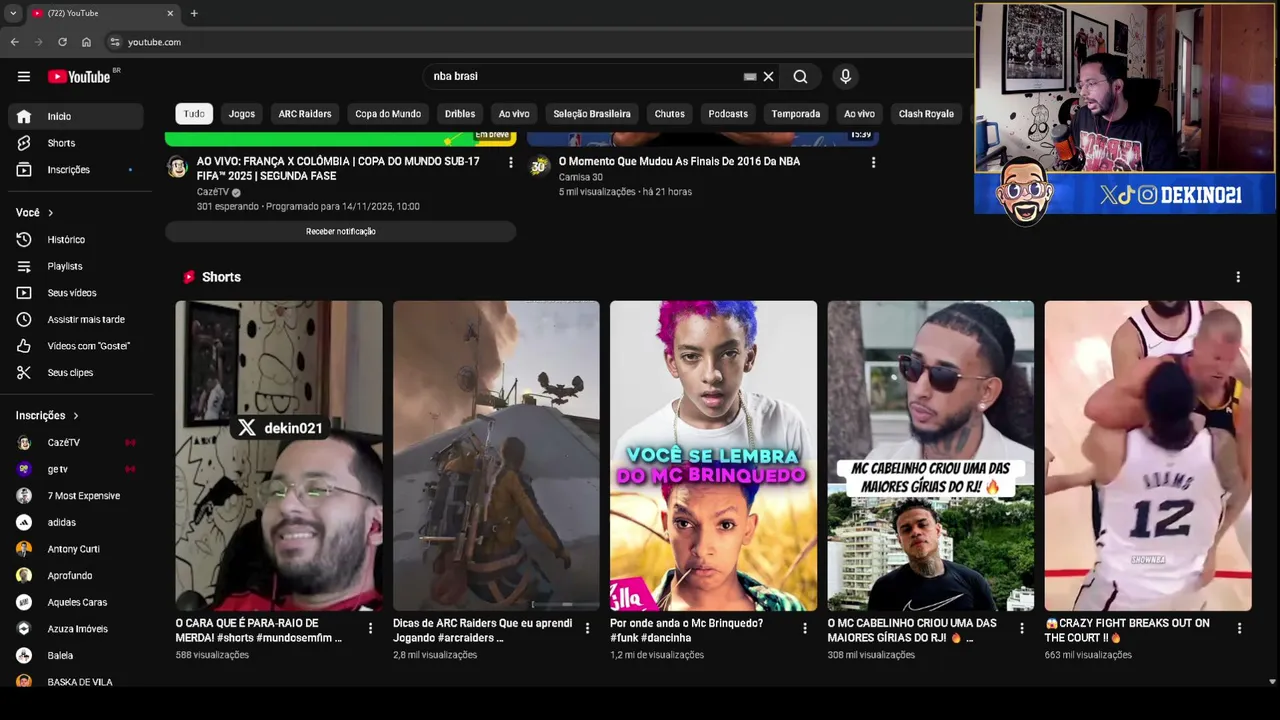Open the browser tab search dropdown
This screenshot has height=720, width=1280.
tap(12, 13)
